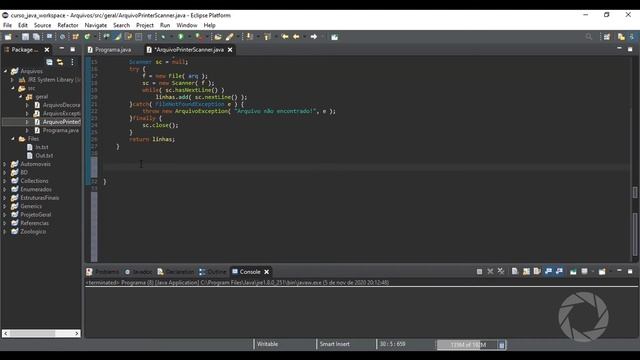Click the Open Type folder toolbar icon
The image size is (640, 360).
218,37
